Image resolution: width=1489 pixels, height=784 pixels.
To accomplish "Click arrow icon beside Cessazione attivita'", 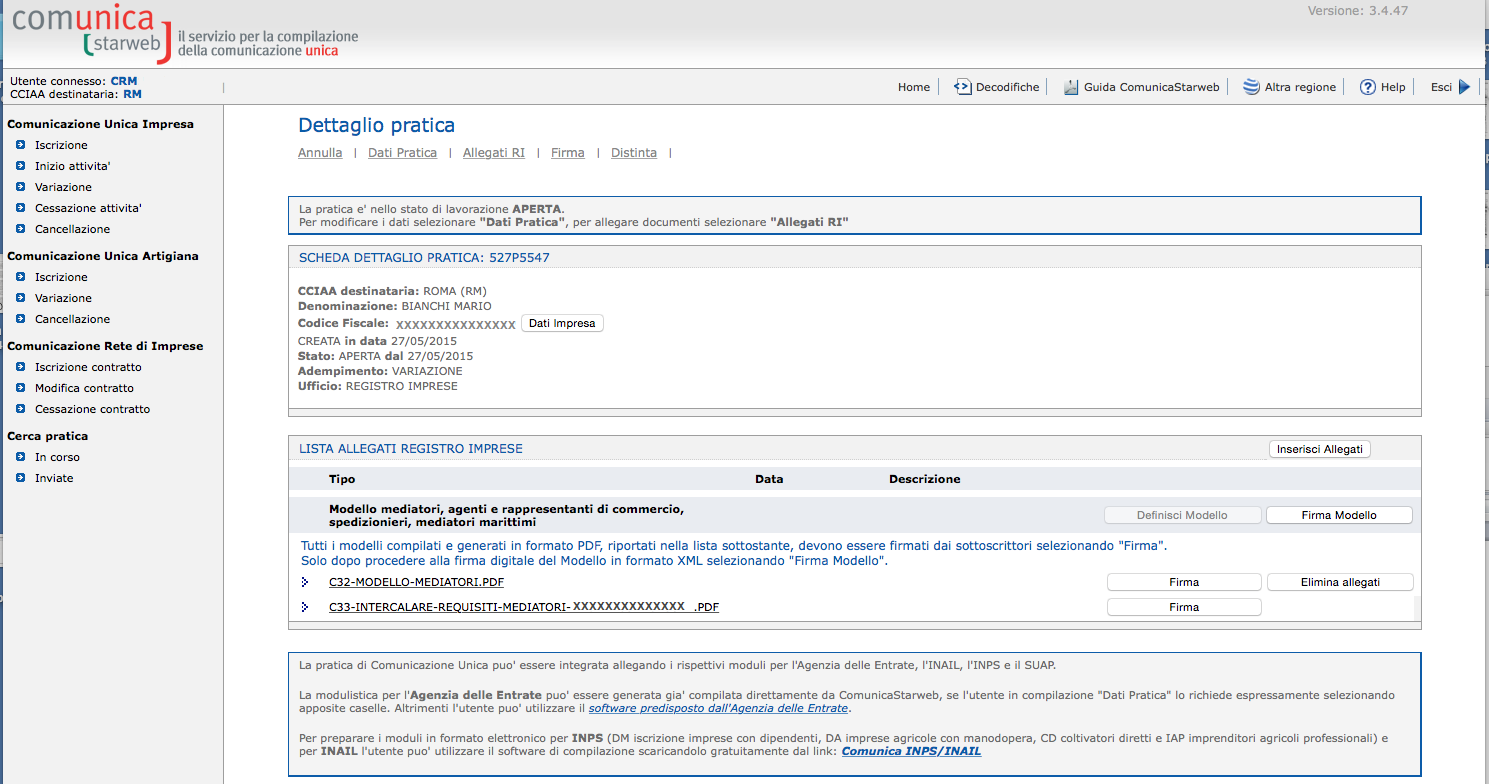I will coord(20,208).
